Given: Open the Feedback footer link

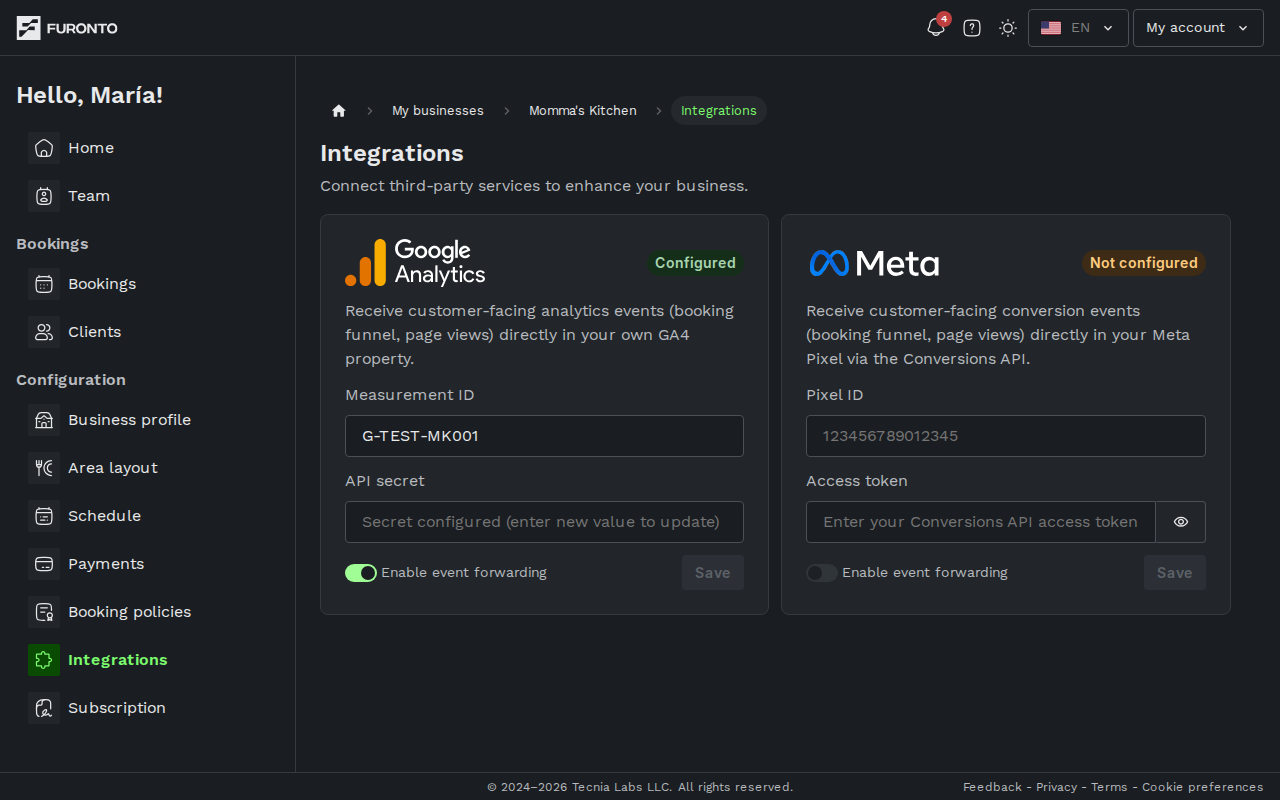Looking at the screenshot, I should pos(992,787).
